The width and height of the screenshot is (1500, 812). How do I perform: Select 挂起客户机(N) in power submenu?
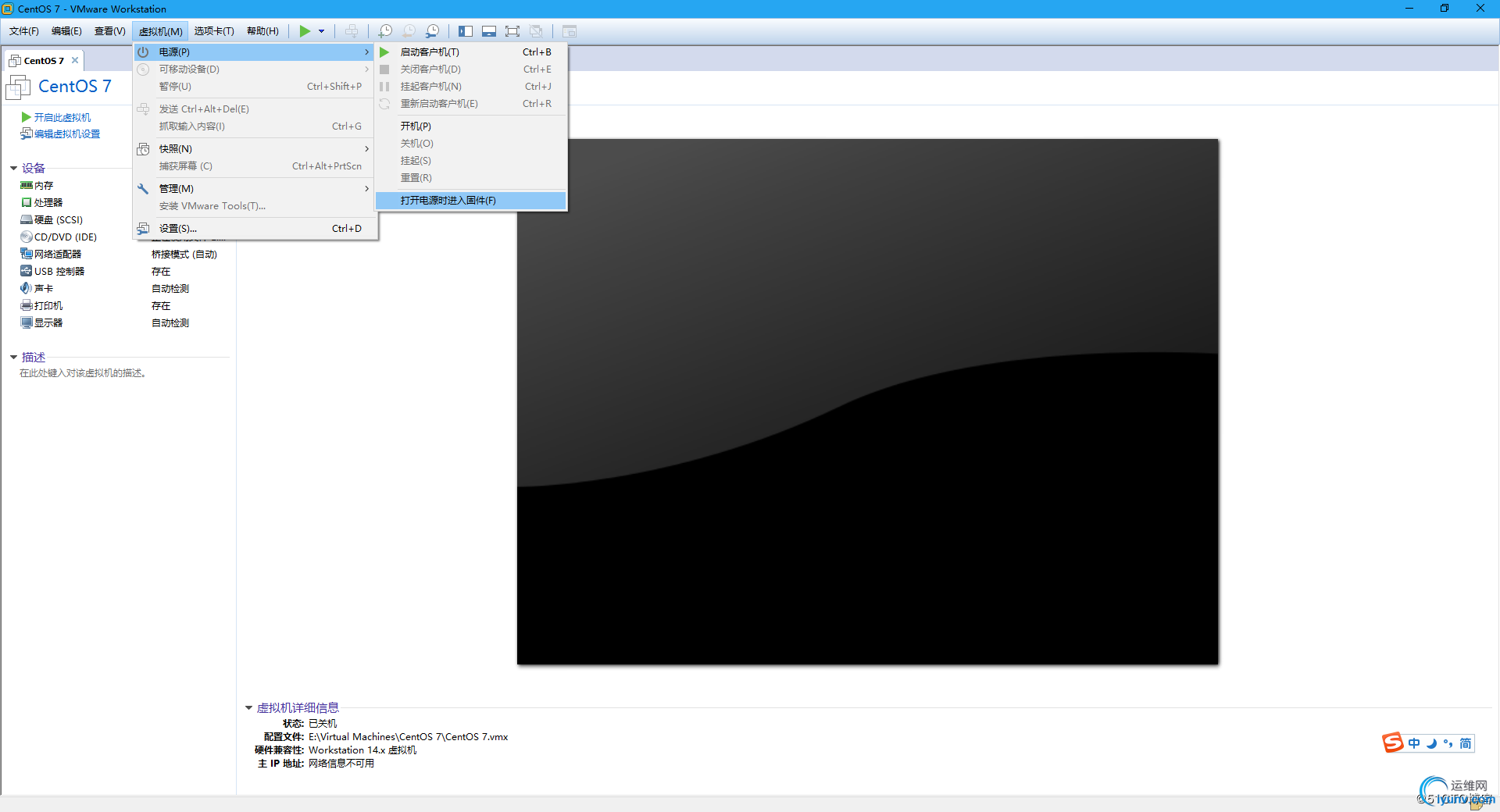tap(471, 86)
